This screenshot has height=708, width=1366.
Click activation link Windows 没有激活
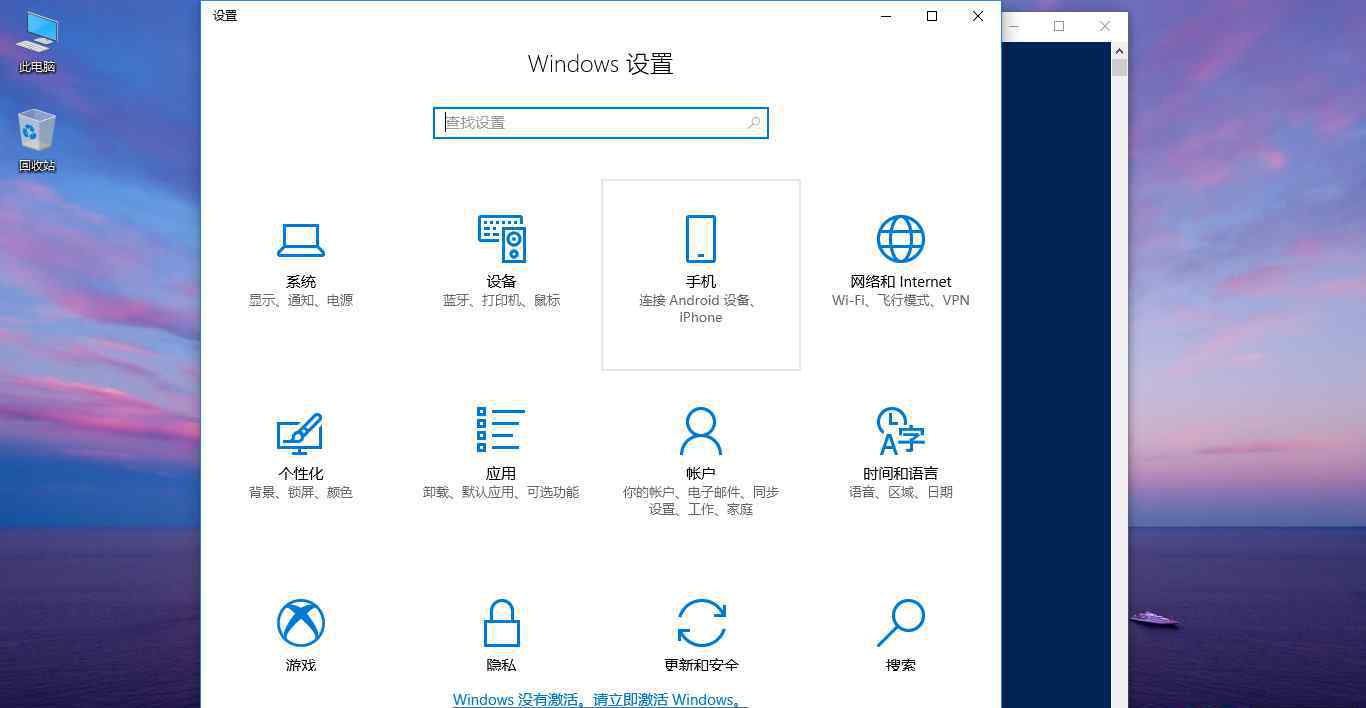tap(600, 699)
